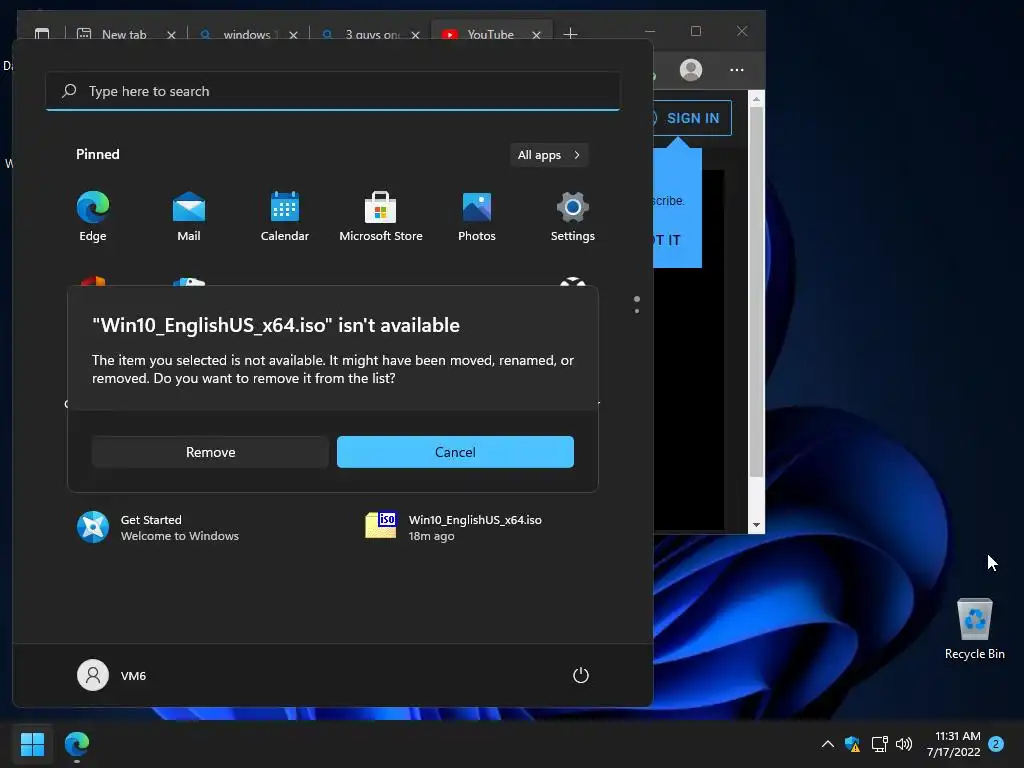Close the New tab browser tab
The height and width of the screenshot is (768, 1024).
[x=171, y=35]
